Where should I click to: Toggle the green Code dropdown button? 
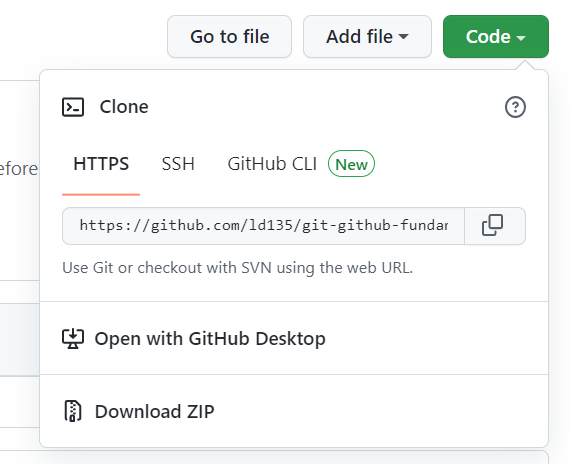[x=496, y=36]
